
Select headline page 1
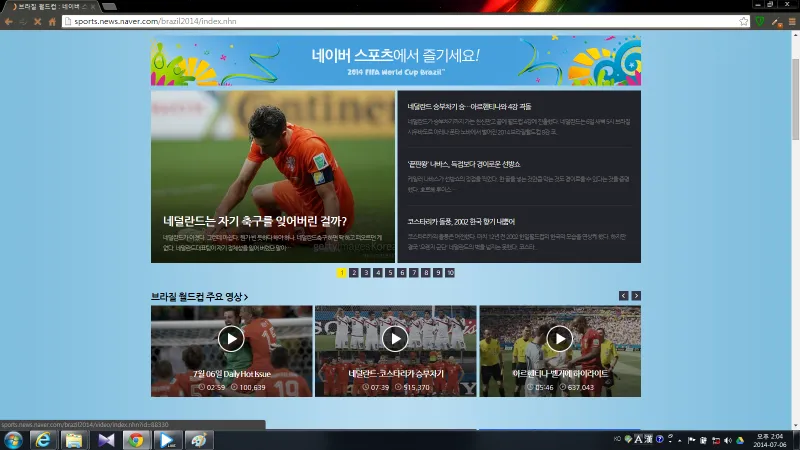342,273
